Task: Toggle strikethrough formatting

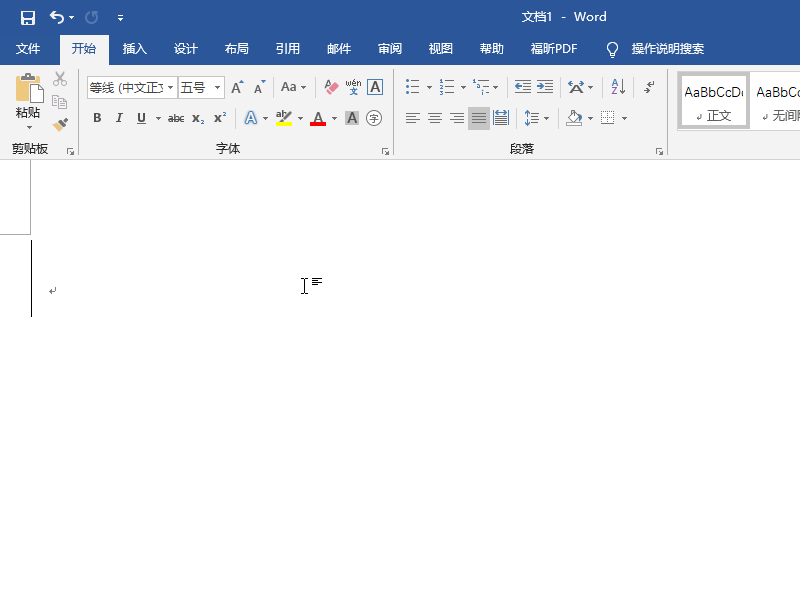Action: pyautogui.click(x=176, y=118)
